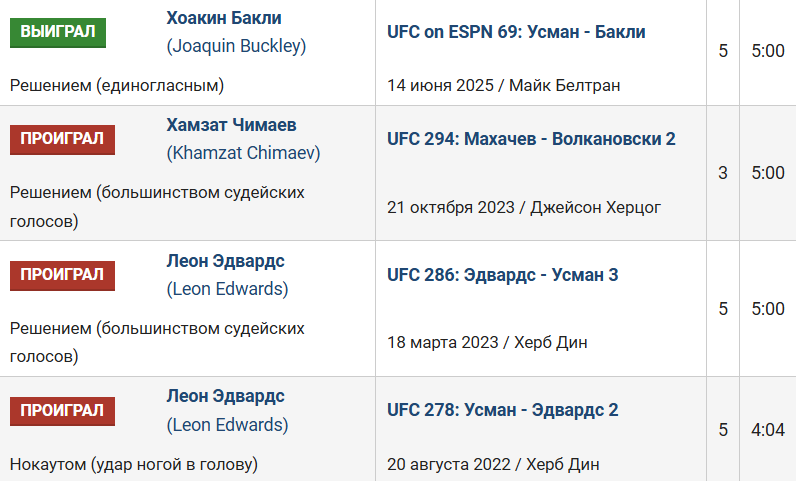The height and width of the screenshot is (481, 796).
Task: Click ПРОИГРАЛ badge in the UFC 286 row
Action: pyautogui.click(x=62, y=275)
